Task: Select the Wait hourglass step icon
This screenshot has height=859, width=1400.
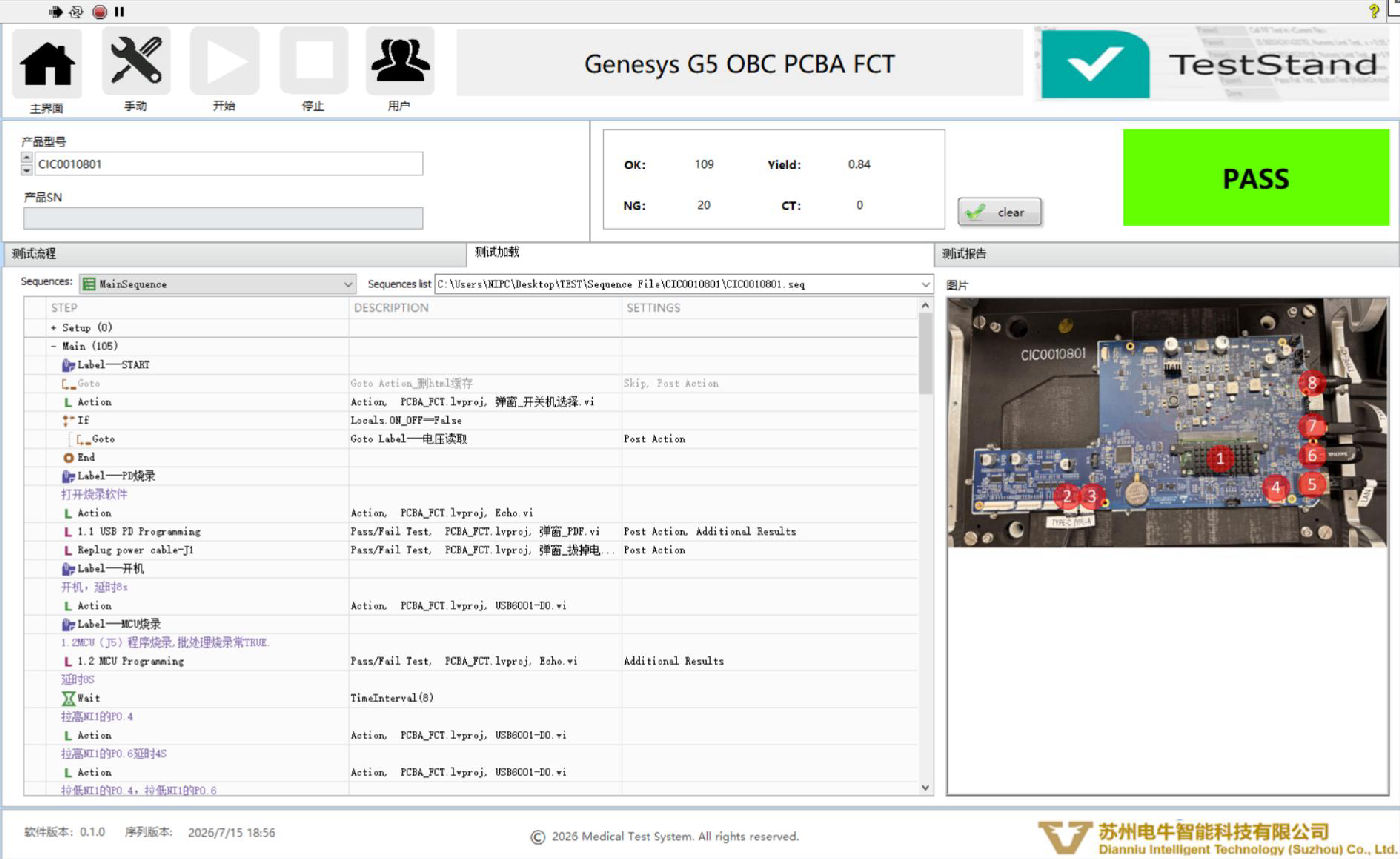Action: 68,698
